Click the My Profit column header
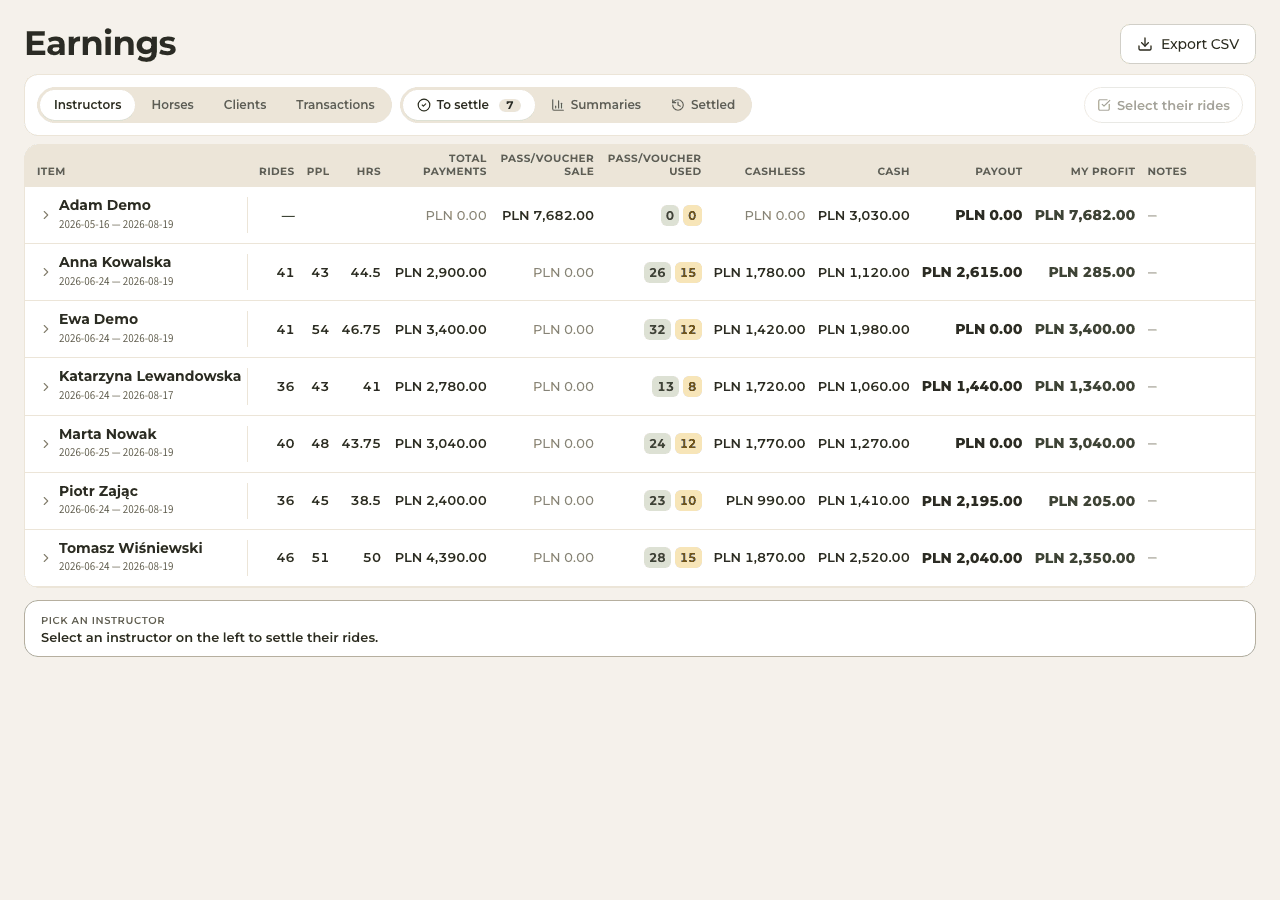This screenshot has height=900, width=1280. point(1103,172)
